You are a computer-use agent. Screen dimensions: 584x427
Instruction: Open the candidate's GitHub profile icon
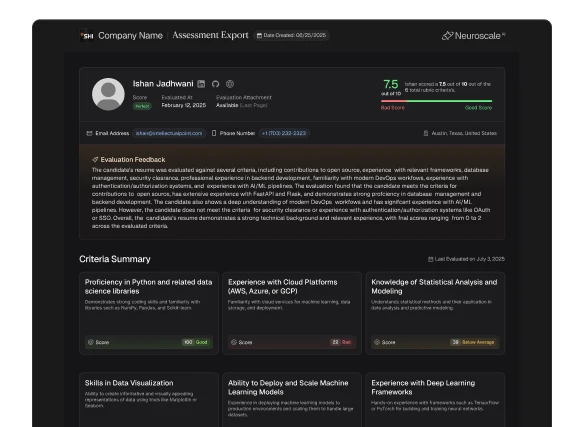pyautogui.click(x=215, y=84)
